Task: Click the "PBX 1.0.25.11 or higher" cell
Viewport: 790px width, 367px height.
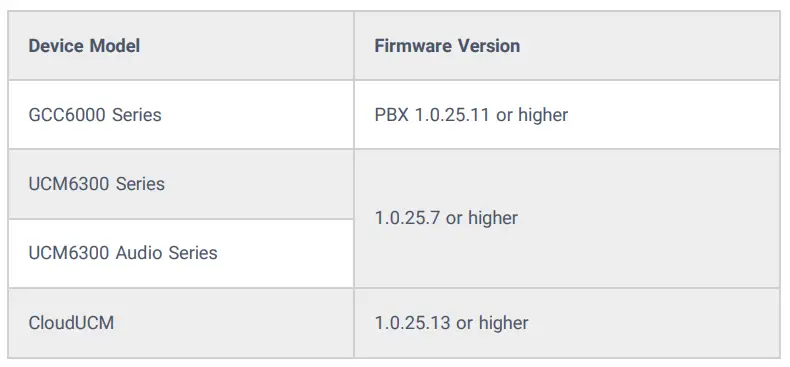Action: [x=567, y=114]
